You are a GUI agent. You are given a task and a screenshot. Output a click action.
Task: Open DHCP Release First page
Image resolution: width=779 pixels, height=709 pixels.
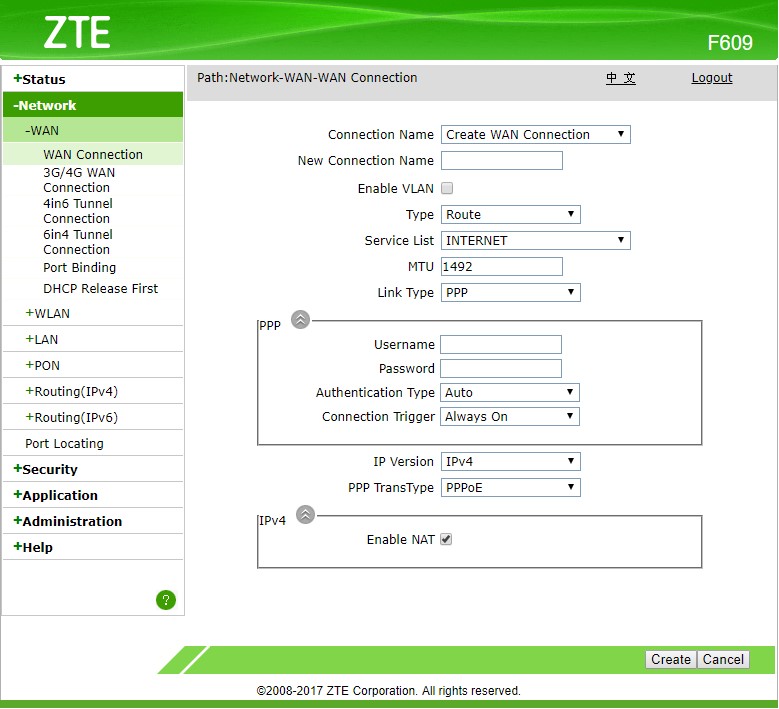100,288
